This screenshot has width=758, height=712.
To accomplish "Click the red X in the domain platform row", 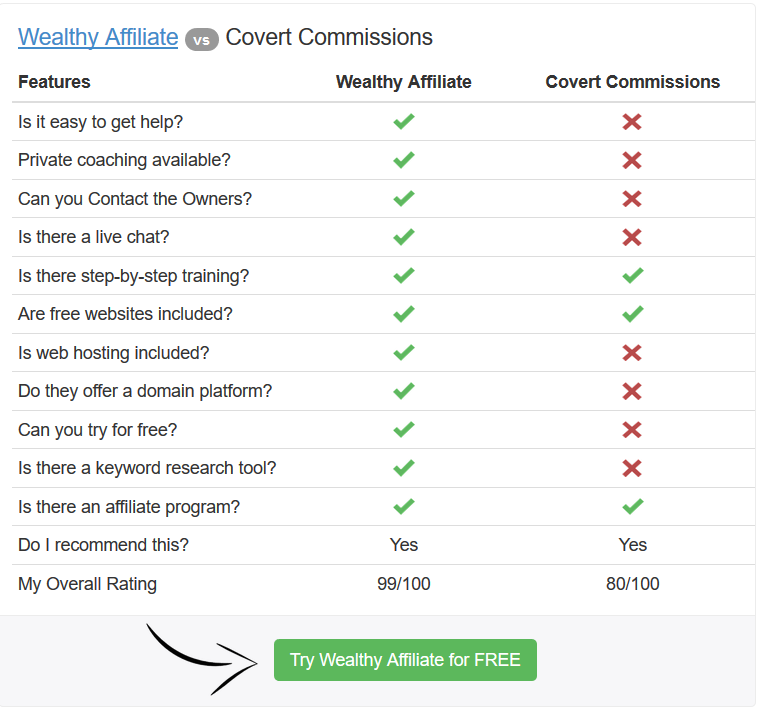I will point(632,391).
